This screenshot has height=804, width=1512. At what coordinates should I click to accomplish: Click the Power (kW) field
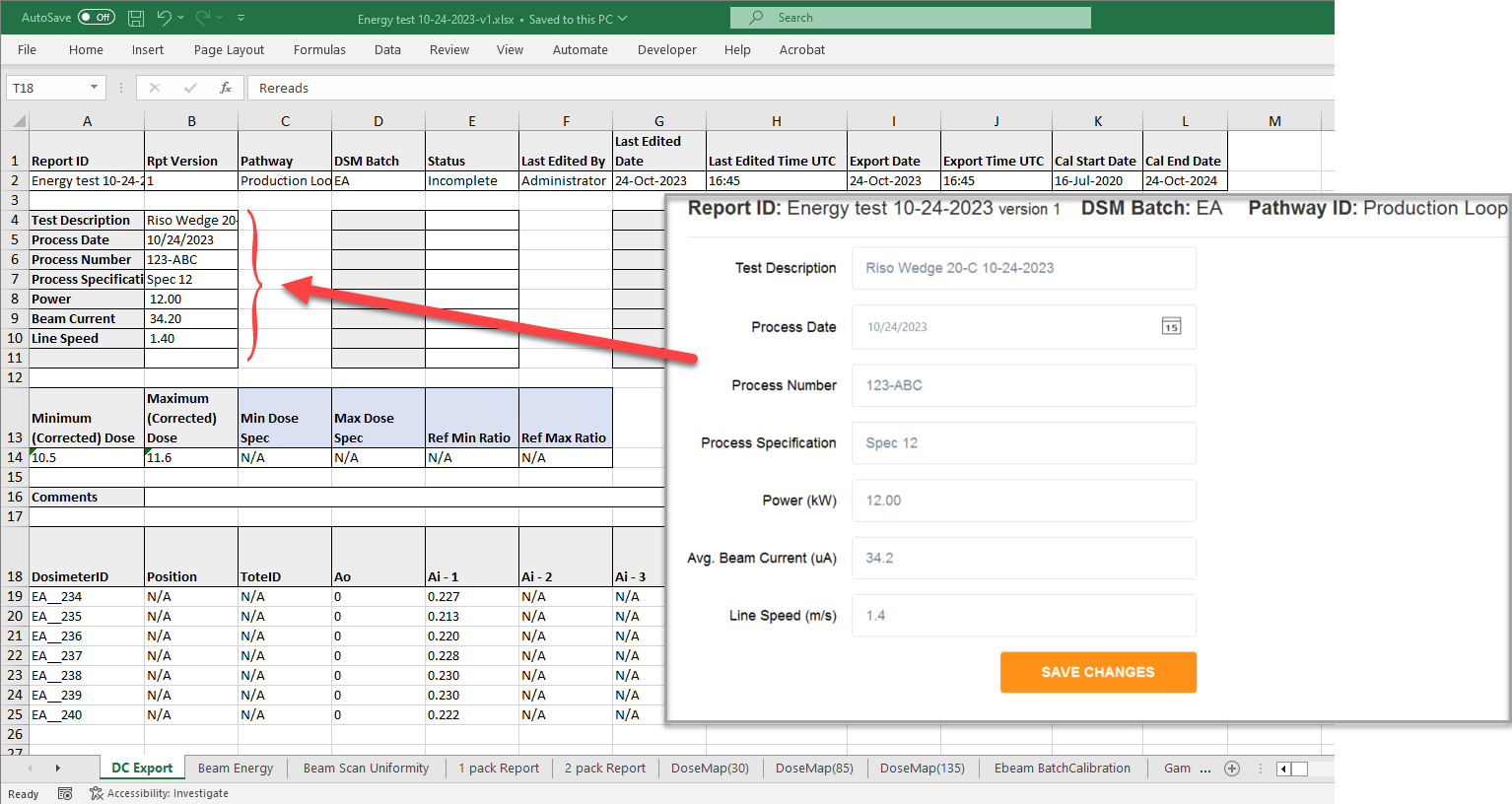1024,501
